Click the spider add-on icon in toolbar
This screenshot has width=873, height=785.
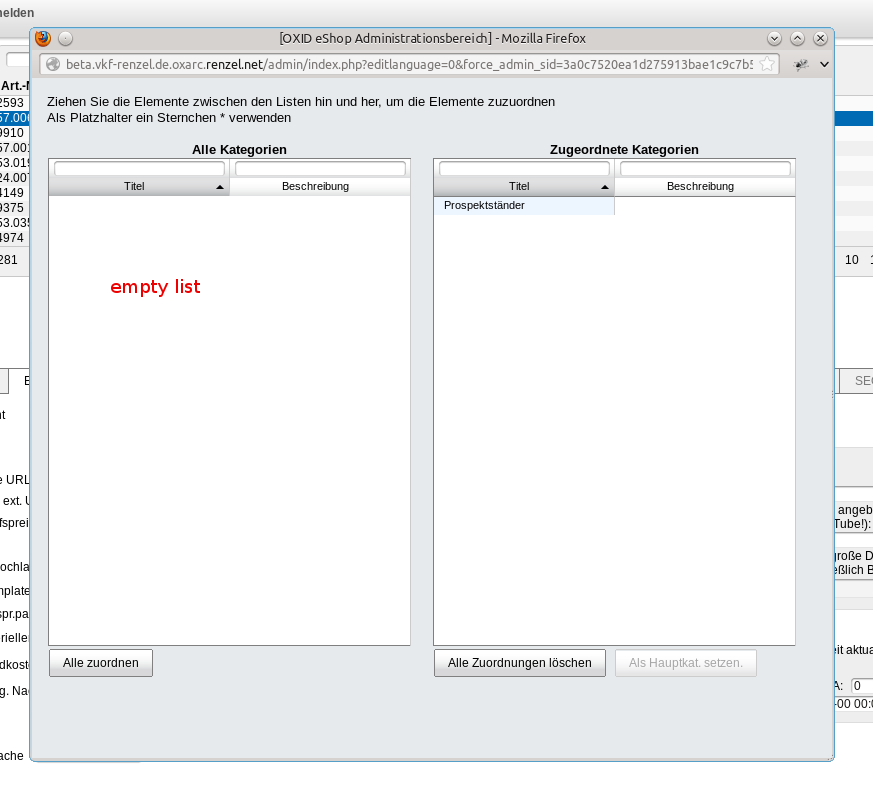[x=800, y=64]
